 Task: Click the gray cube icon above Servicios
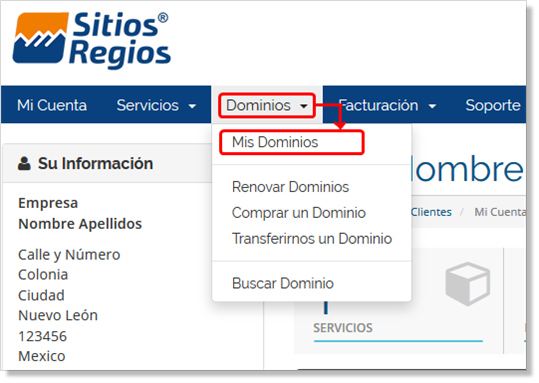click(468, 284)
